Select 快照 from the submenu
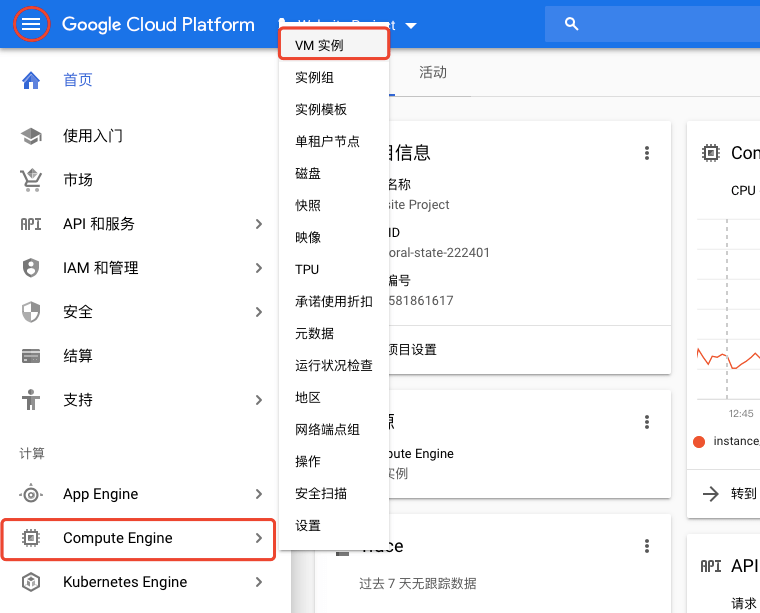760x613 pixels. pyautogui.click(x=334, y=205)
